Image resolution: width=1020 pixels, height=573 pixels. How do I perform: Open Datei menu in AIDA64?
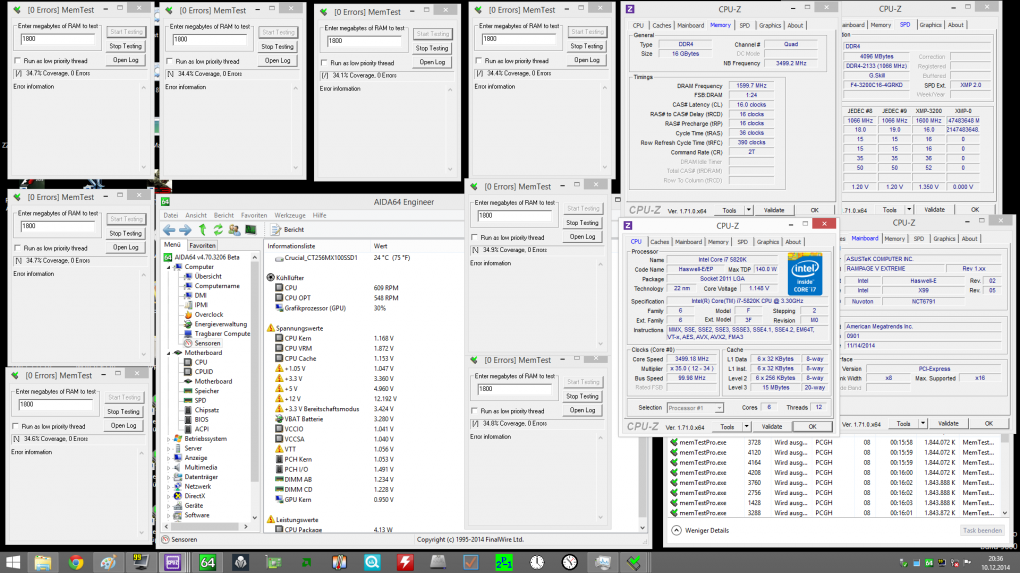(170, 215)
